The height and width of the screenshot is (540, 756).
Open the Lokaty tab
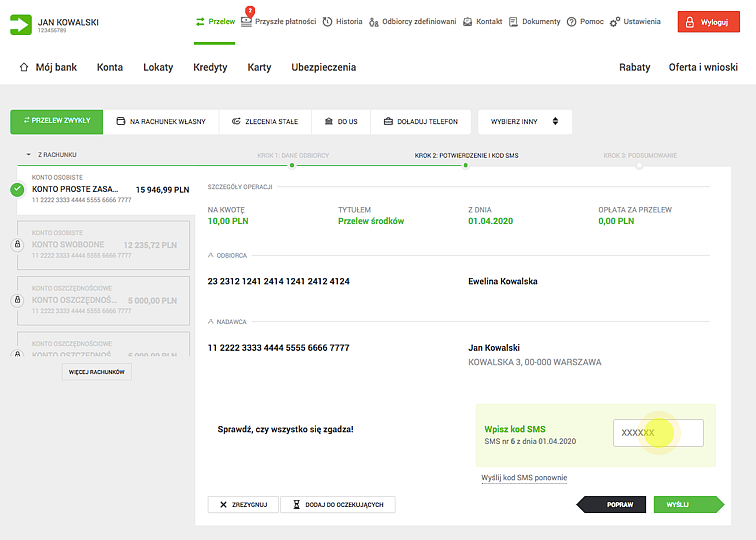pos(158,67)
